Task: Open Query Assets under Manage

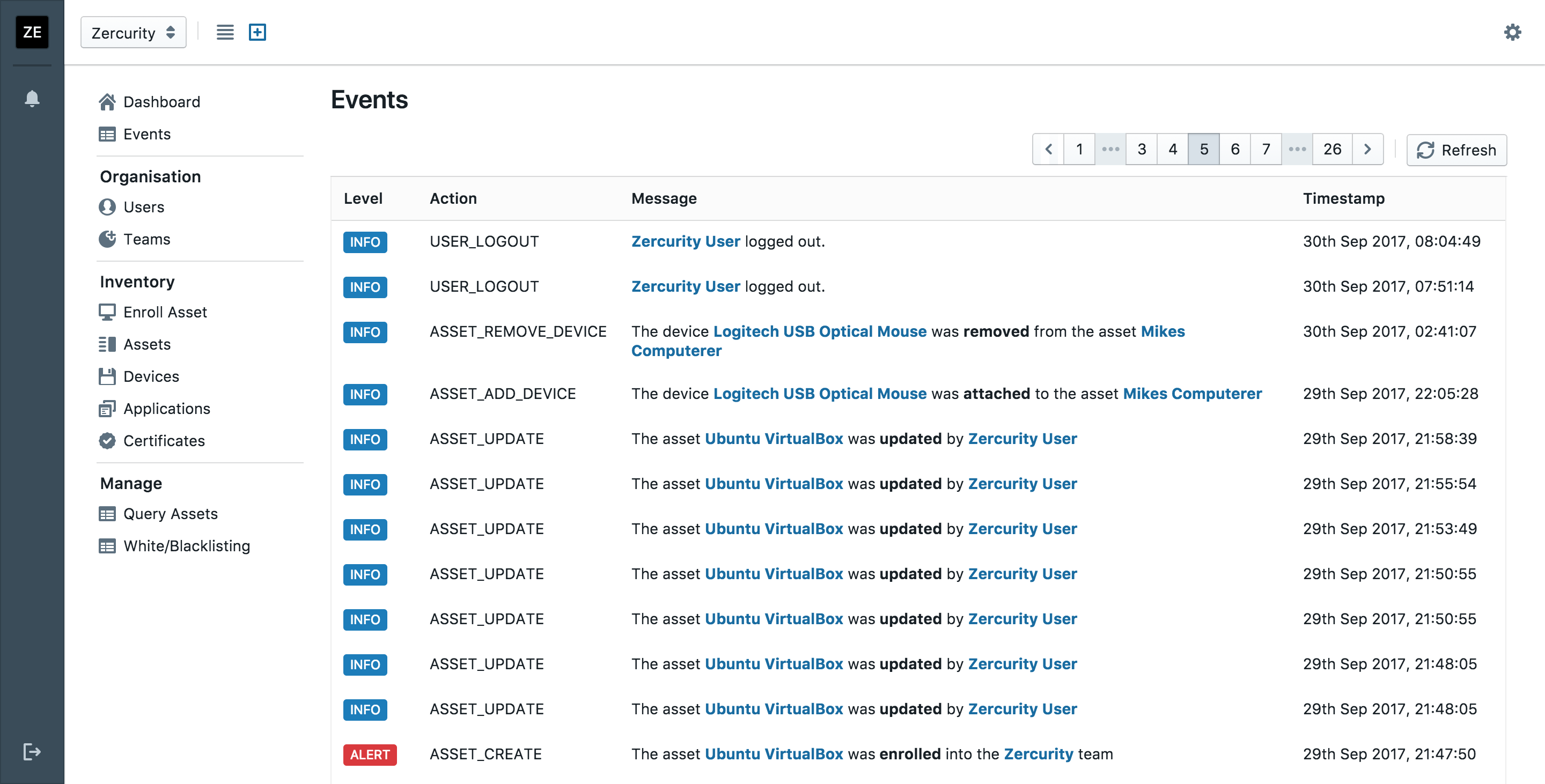Action: pos(171,514)
